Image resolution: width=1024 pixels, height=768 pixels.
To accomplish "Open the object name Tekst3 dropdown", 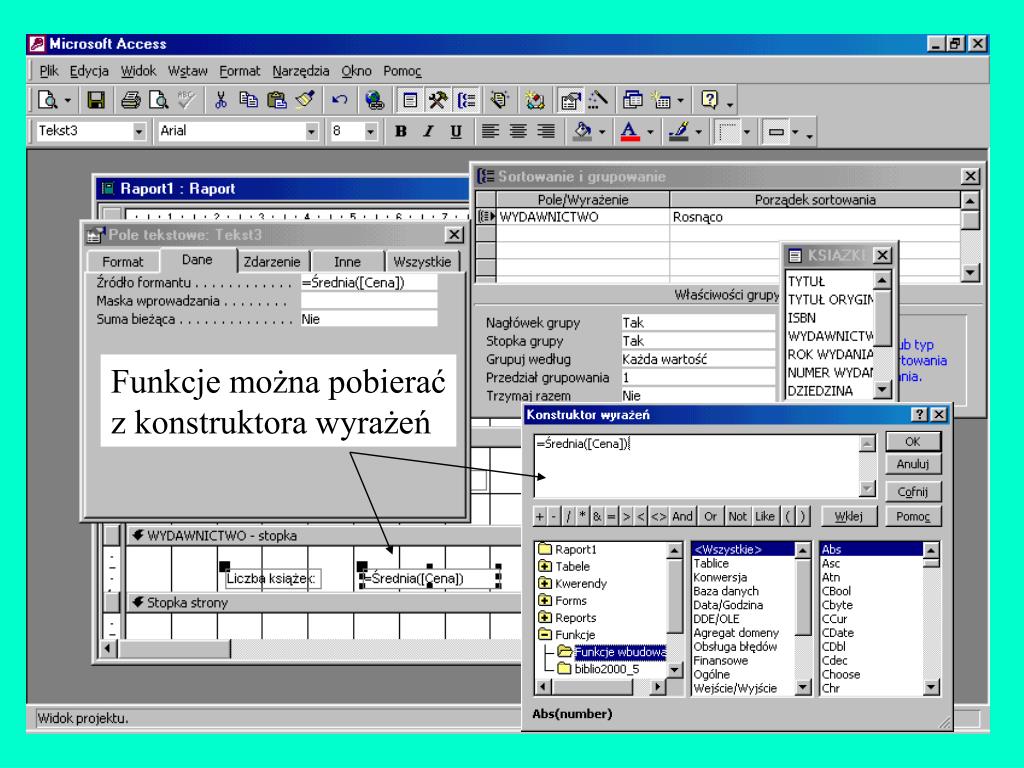I will [x=138, y=131].
